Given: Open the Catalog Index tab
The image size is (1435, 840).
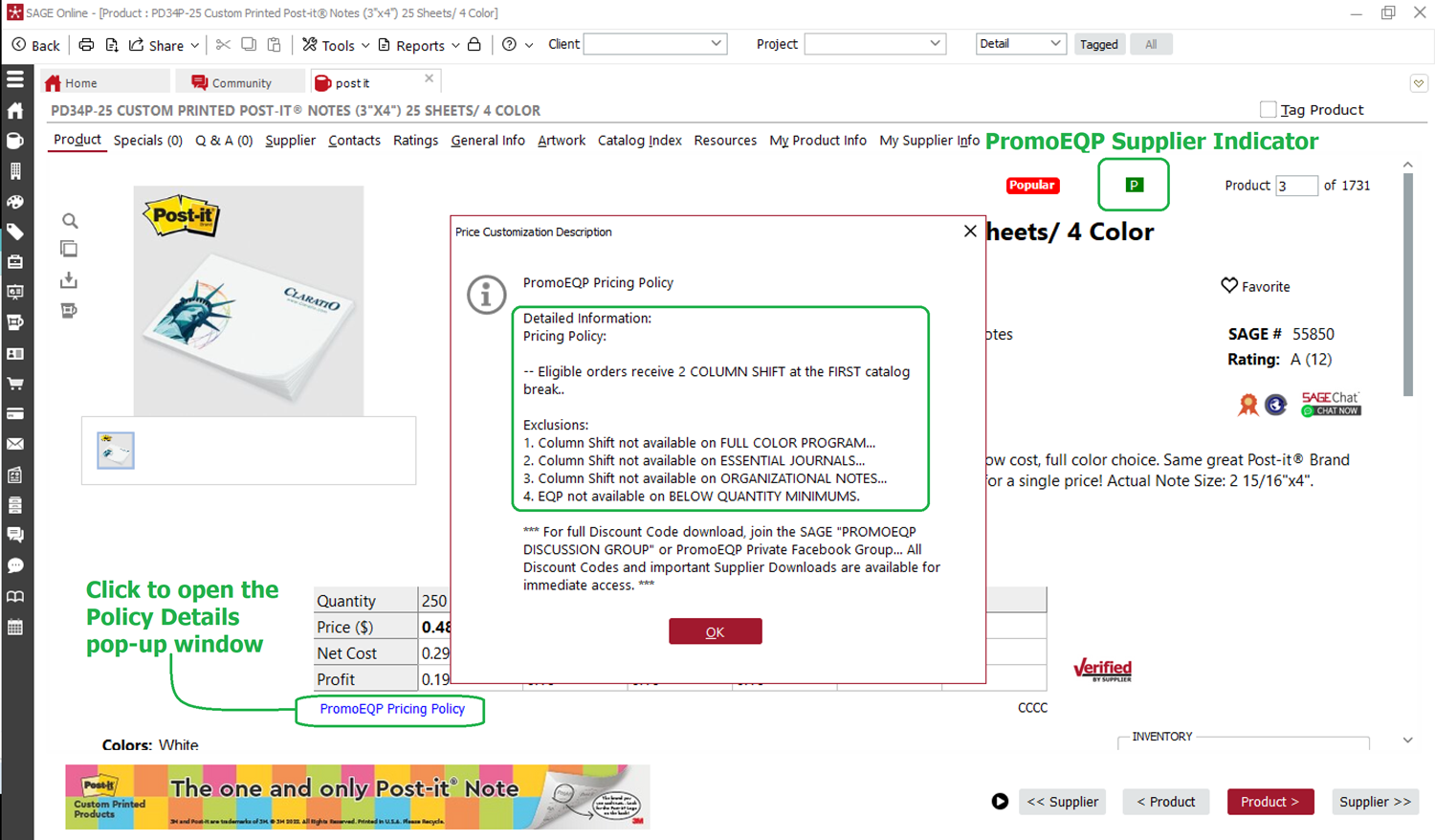Looking at the screenshot, I should click(640, 141).
